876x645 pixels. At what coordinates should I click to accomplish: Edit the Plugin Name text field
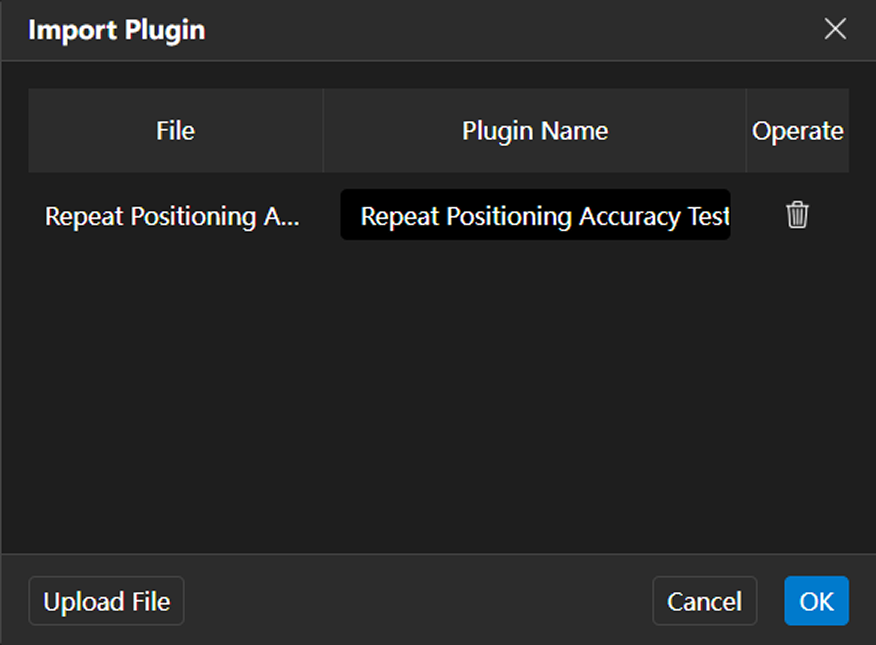(535, 216)
